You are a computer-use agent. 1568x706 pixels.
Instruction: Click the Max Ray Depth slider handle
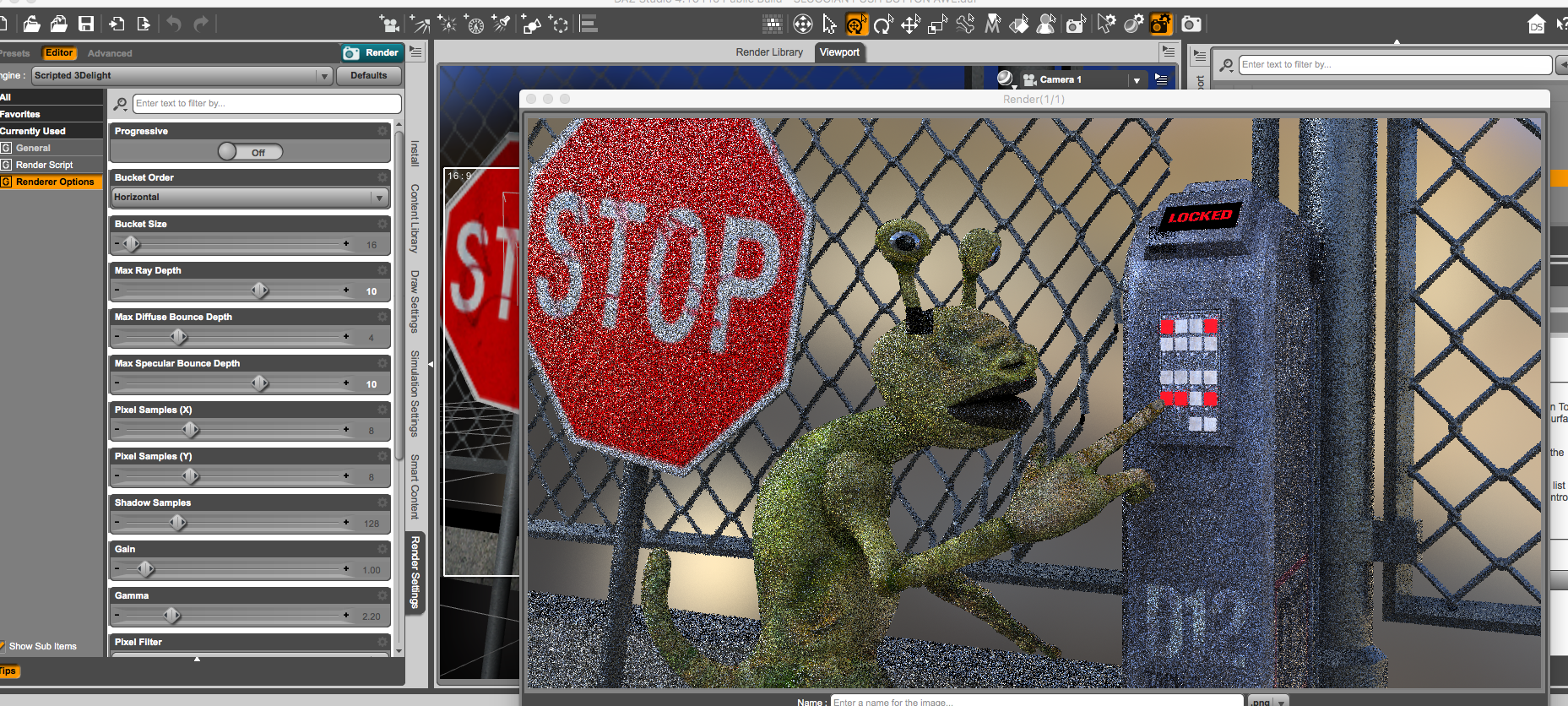(x=260, y=291)
